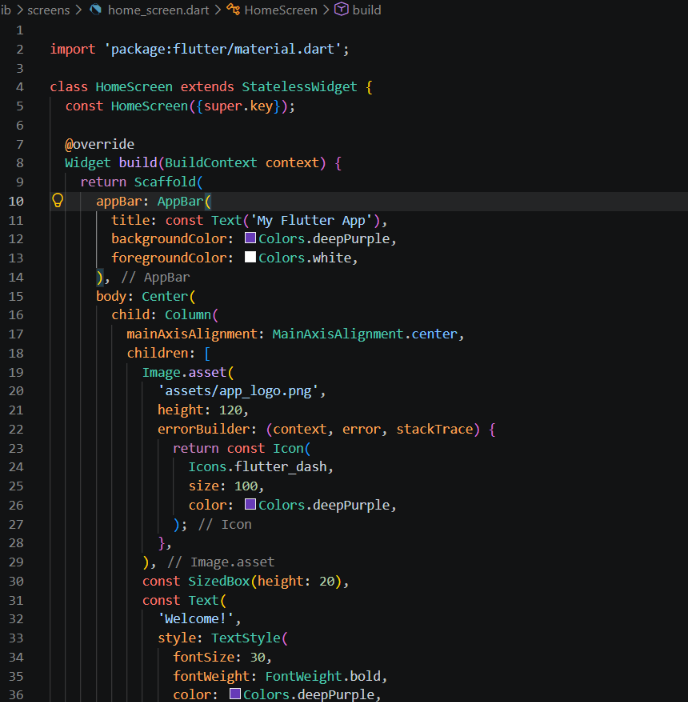Click 'Welcome!' string on line 32
This screenshot has width=688, height=702.
pyautogui.click(x=196, y=619)
